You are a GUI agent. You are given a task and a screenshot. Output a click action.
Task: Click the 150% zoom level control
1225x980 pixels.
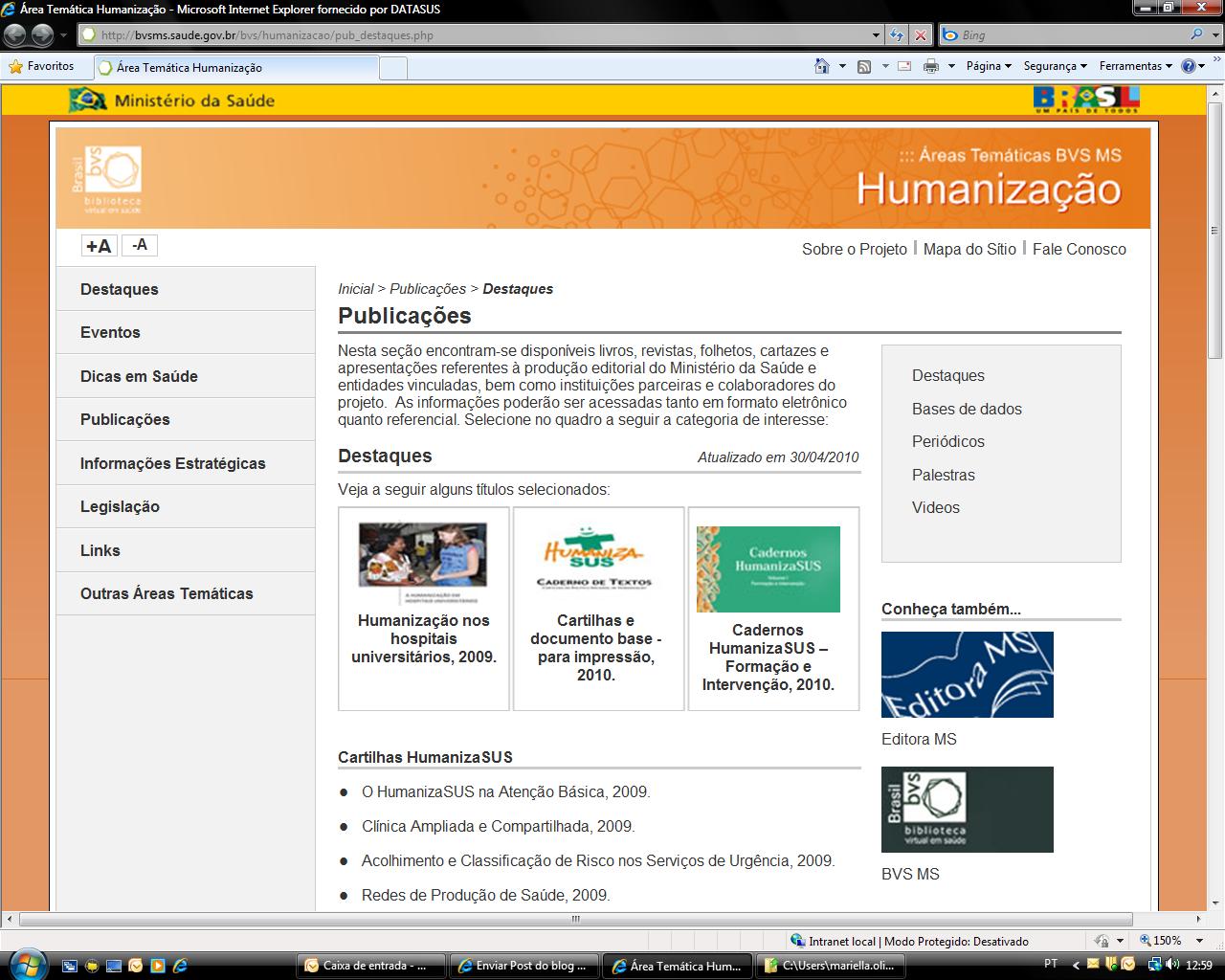pyautogui.click(x=1166, y=941)
